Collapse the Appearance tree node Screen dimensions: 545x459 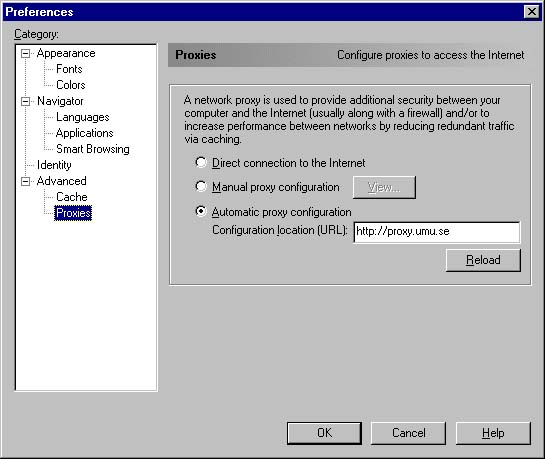click(x=25, y=54)
